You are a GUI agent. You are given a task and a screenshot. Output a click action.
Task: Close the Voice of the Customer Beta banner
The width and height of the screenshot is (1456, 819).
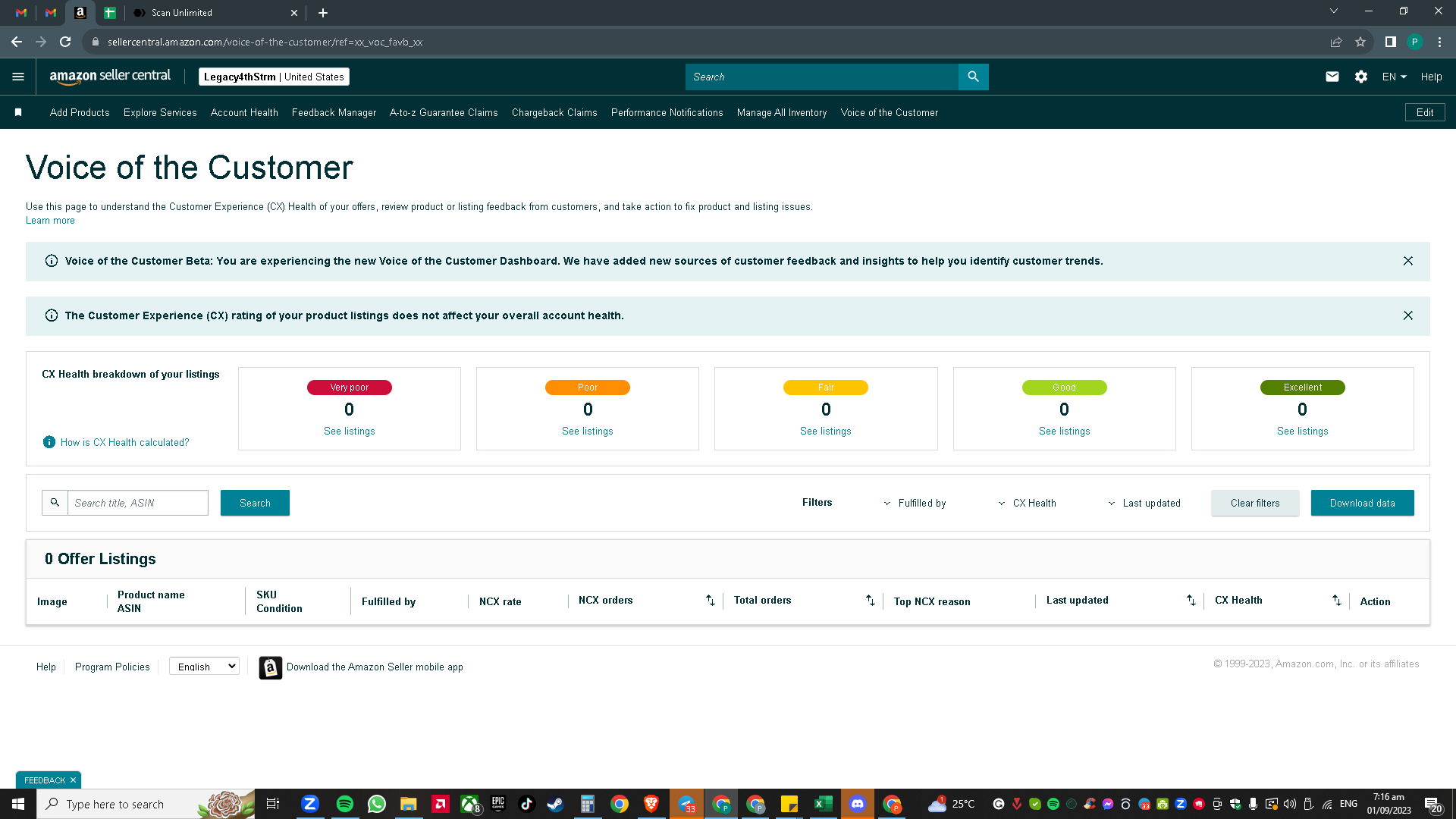pyautogui.click(x=1407, y=261)
